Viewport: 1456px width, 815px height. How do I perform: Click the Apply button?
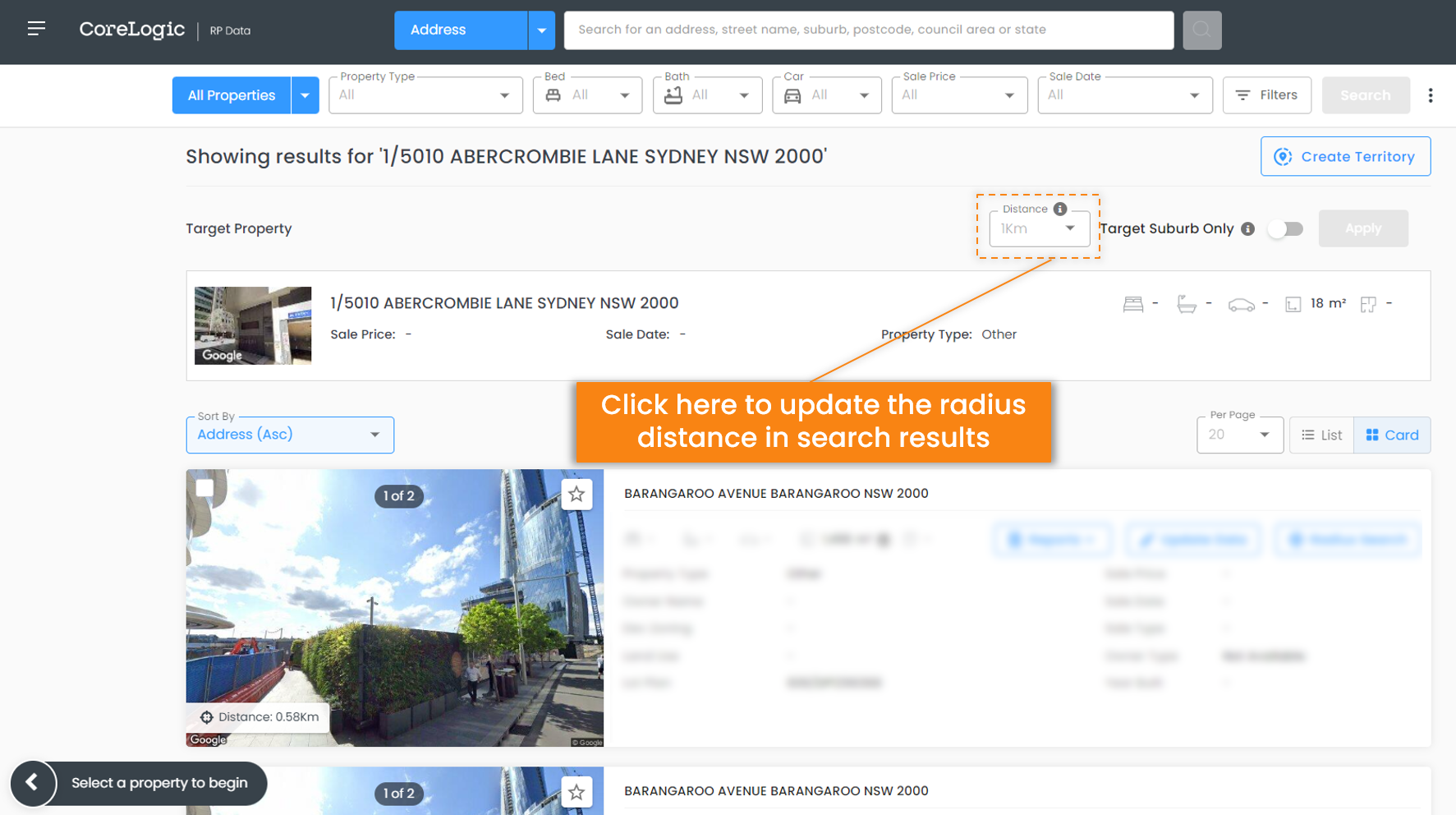[1363, 228]
